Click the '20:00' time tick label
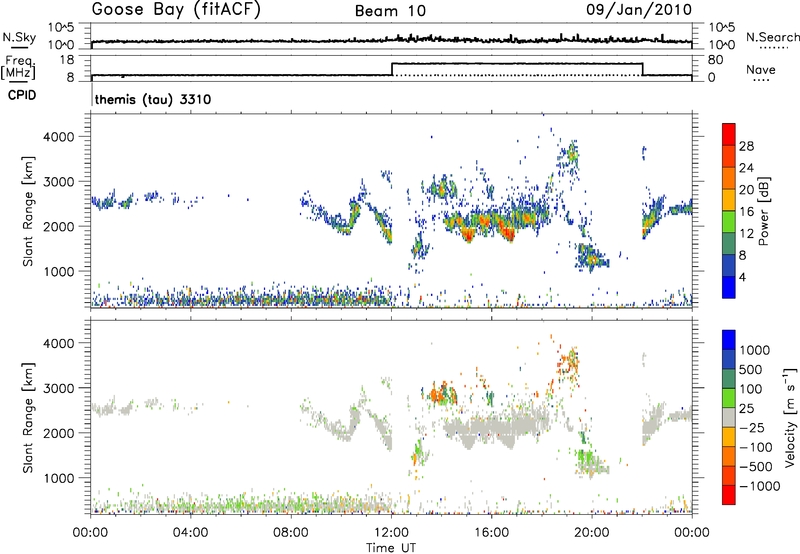This screenshot has height=554, width=800. [x=592, y=533]
